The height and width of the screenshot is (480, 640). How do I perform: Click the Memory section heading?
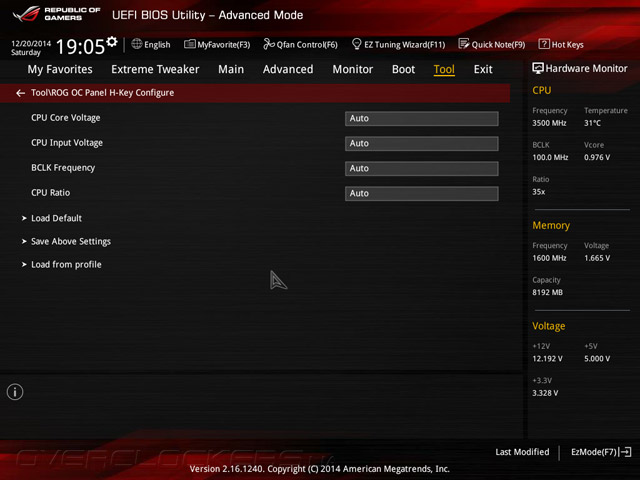coord(551,226)
